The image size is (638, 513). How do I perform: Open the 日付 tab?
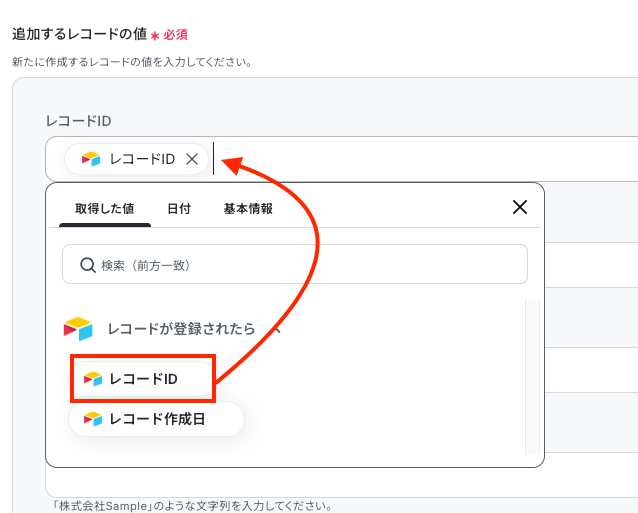point(179,209)
